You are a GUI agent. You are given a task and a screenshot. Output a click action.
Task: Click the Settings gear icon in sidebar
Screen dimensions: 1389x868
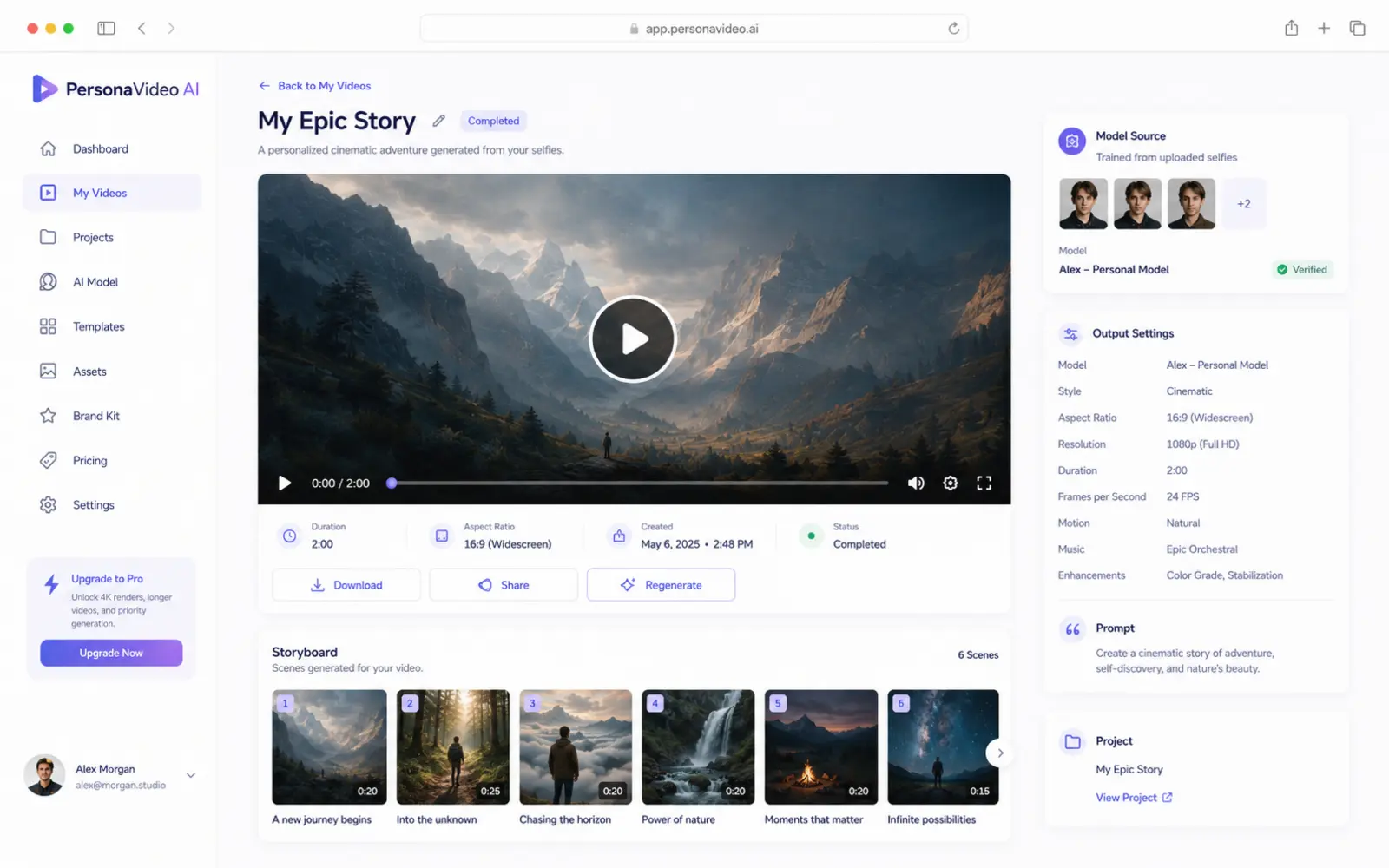[48, 505]
